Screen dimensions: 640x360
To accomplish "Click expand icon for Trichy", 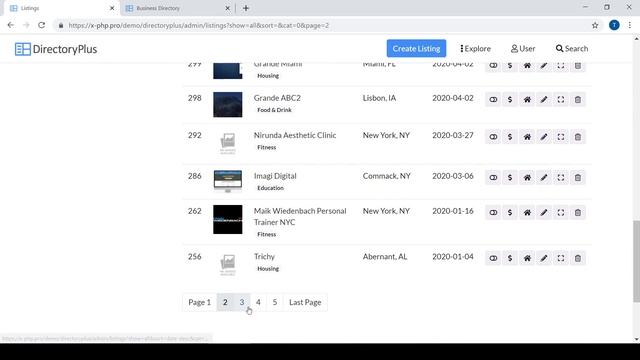I will click(561, 258).
